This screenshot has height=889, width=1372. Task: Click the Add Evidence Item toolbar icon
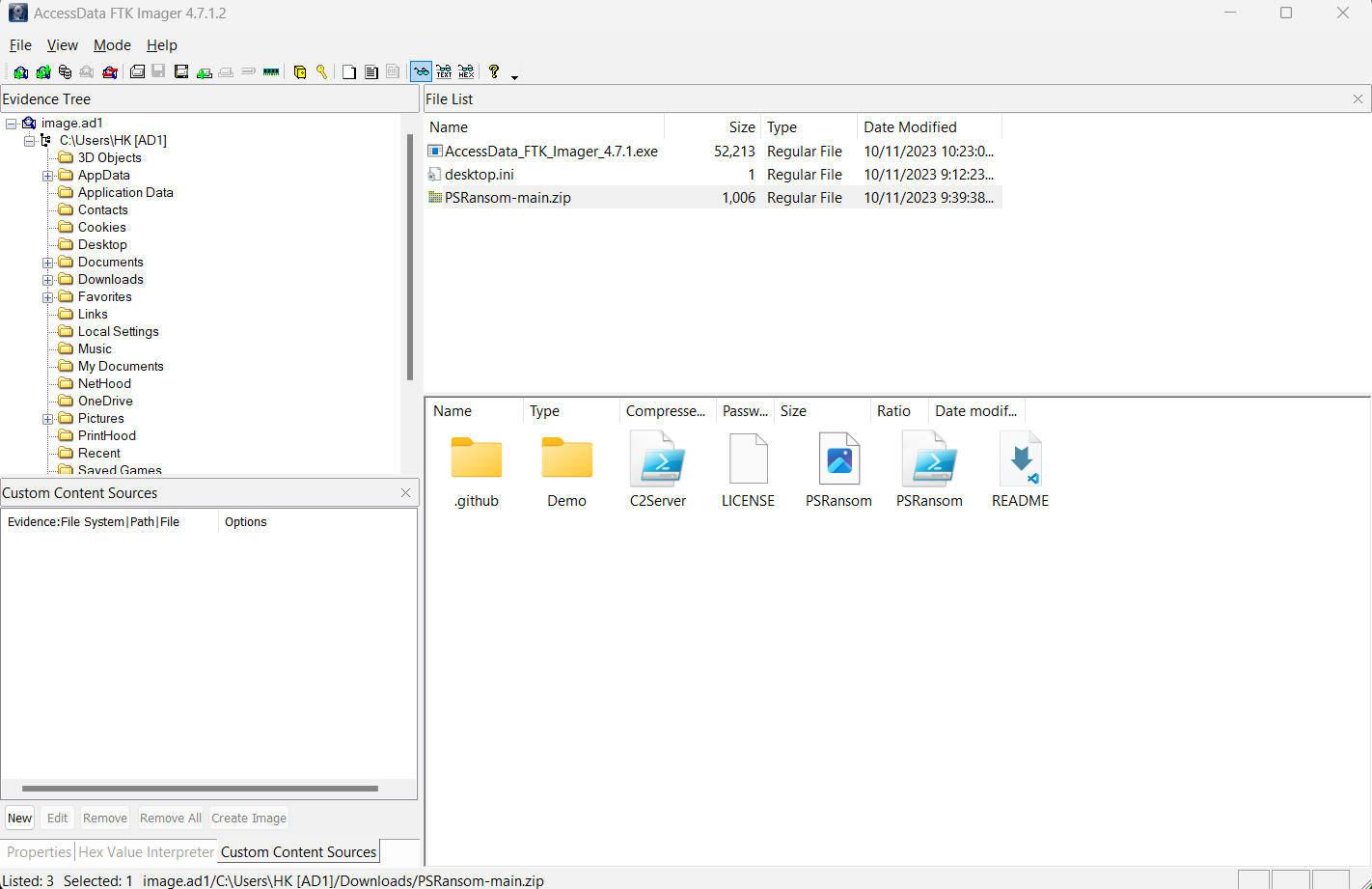click(20, 72)
